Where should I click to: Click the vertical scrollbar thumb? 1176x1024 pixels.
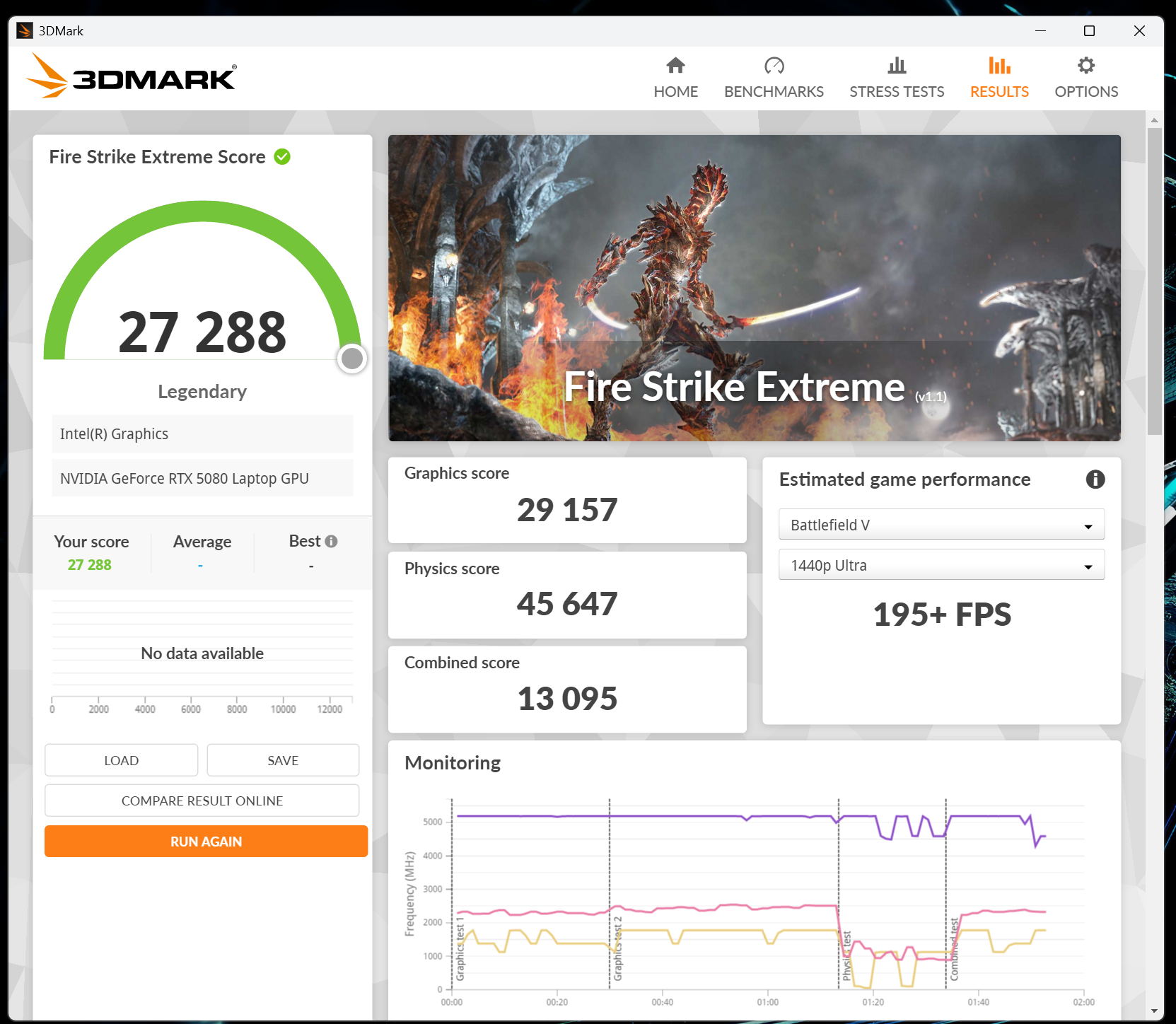click(x=1155, y=281)
